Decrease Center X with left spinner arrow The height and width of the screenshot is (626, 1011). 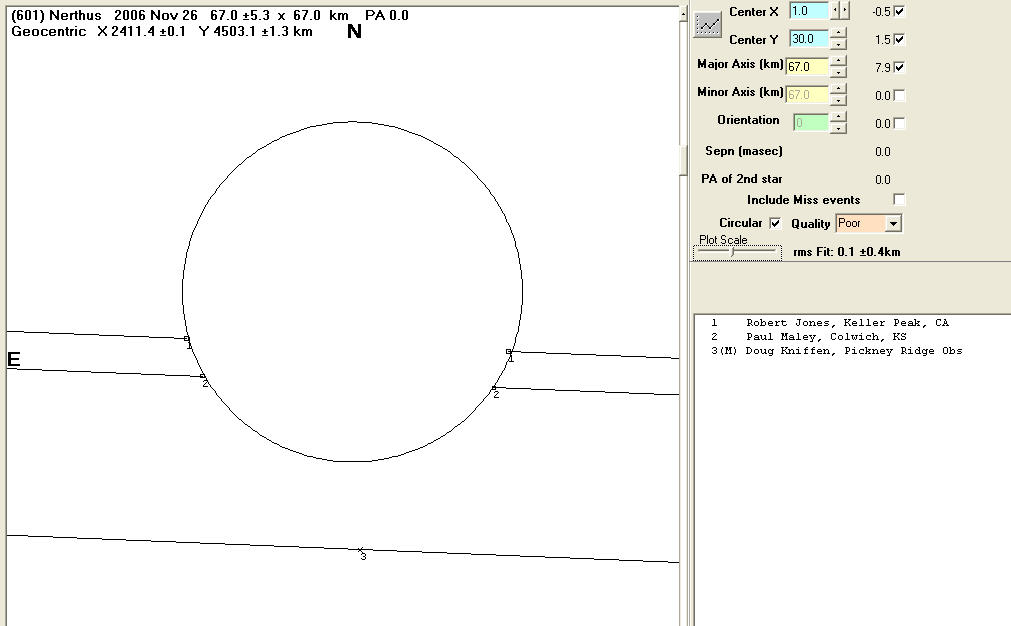click(836, 10)
